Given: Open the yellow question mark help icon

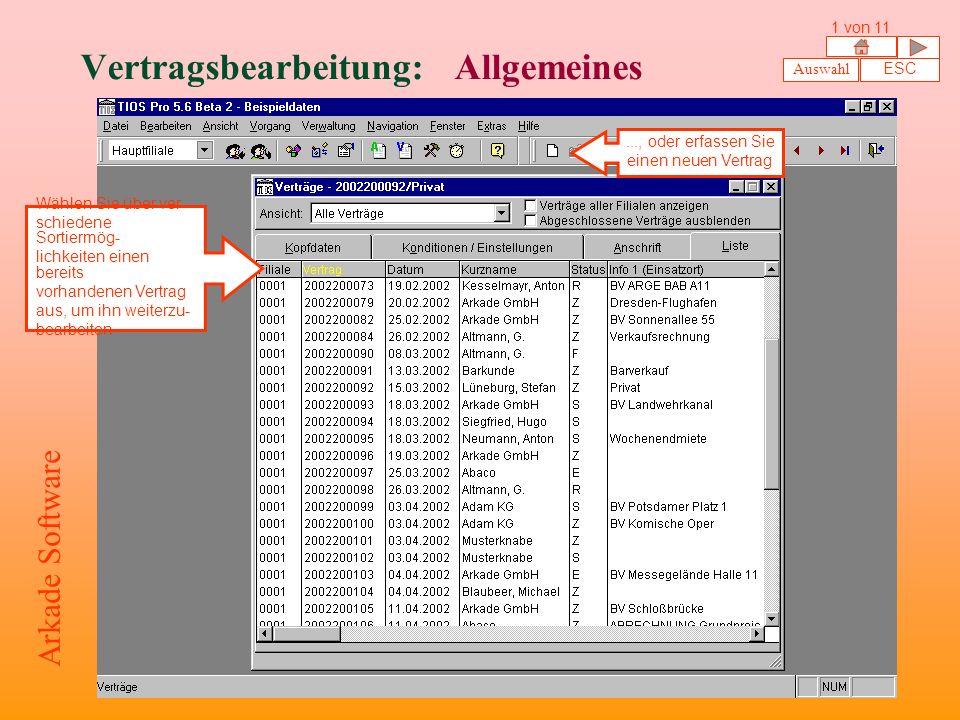Looking at the screenshot, I should click(498, 151).
